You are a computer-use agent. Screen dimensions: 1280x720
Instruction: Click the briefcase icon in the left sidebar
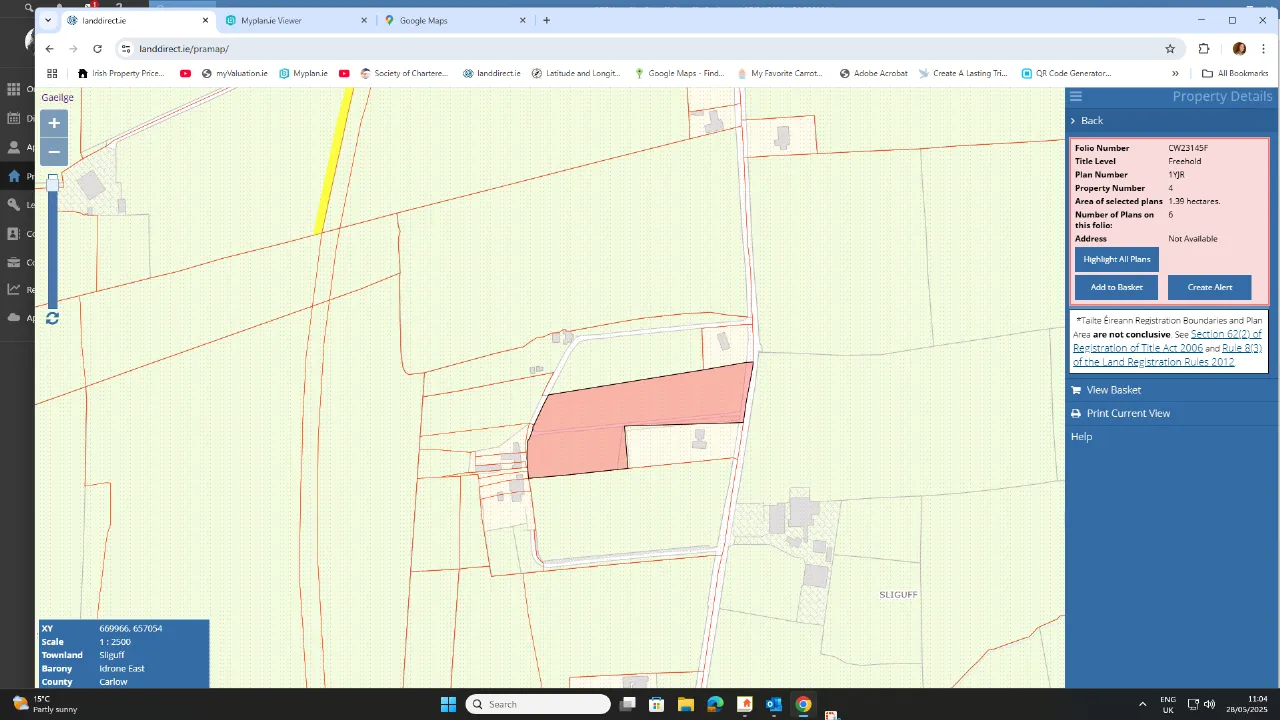coord(13,263)
